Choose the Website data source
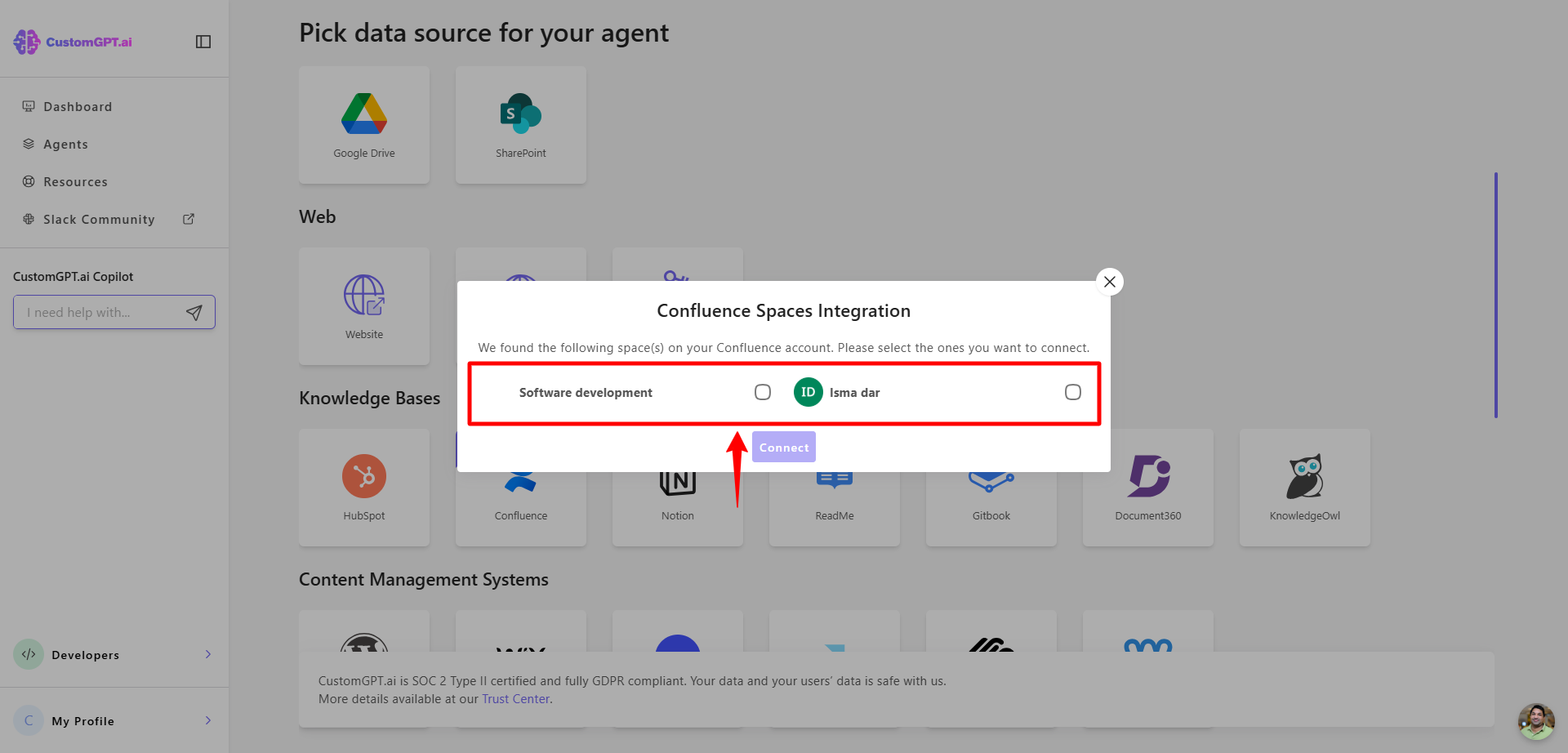Image resolution: width=1568 pixels, height=753 pixels. 364,306
